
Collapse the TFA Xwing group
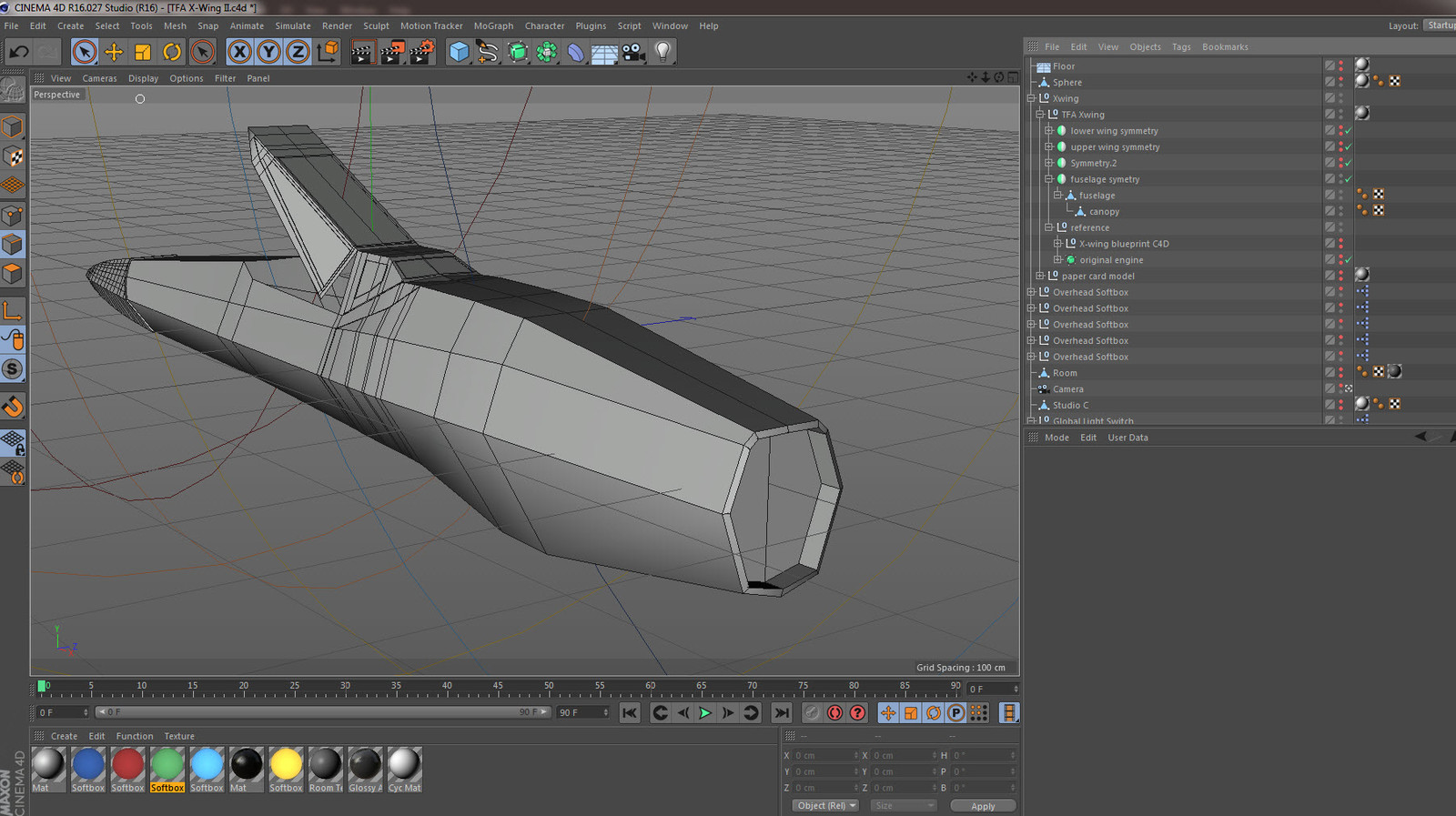click(x=1040, y=115)
